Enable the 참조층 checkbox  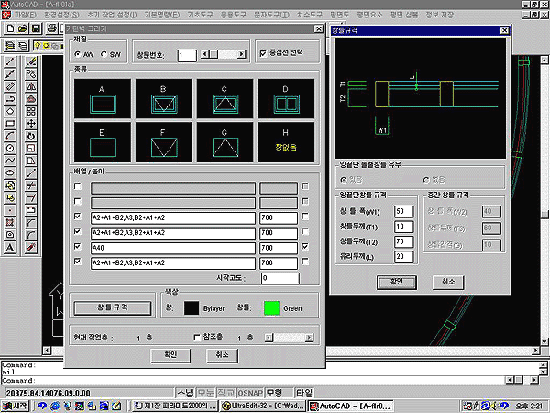tap(197, 337)
